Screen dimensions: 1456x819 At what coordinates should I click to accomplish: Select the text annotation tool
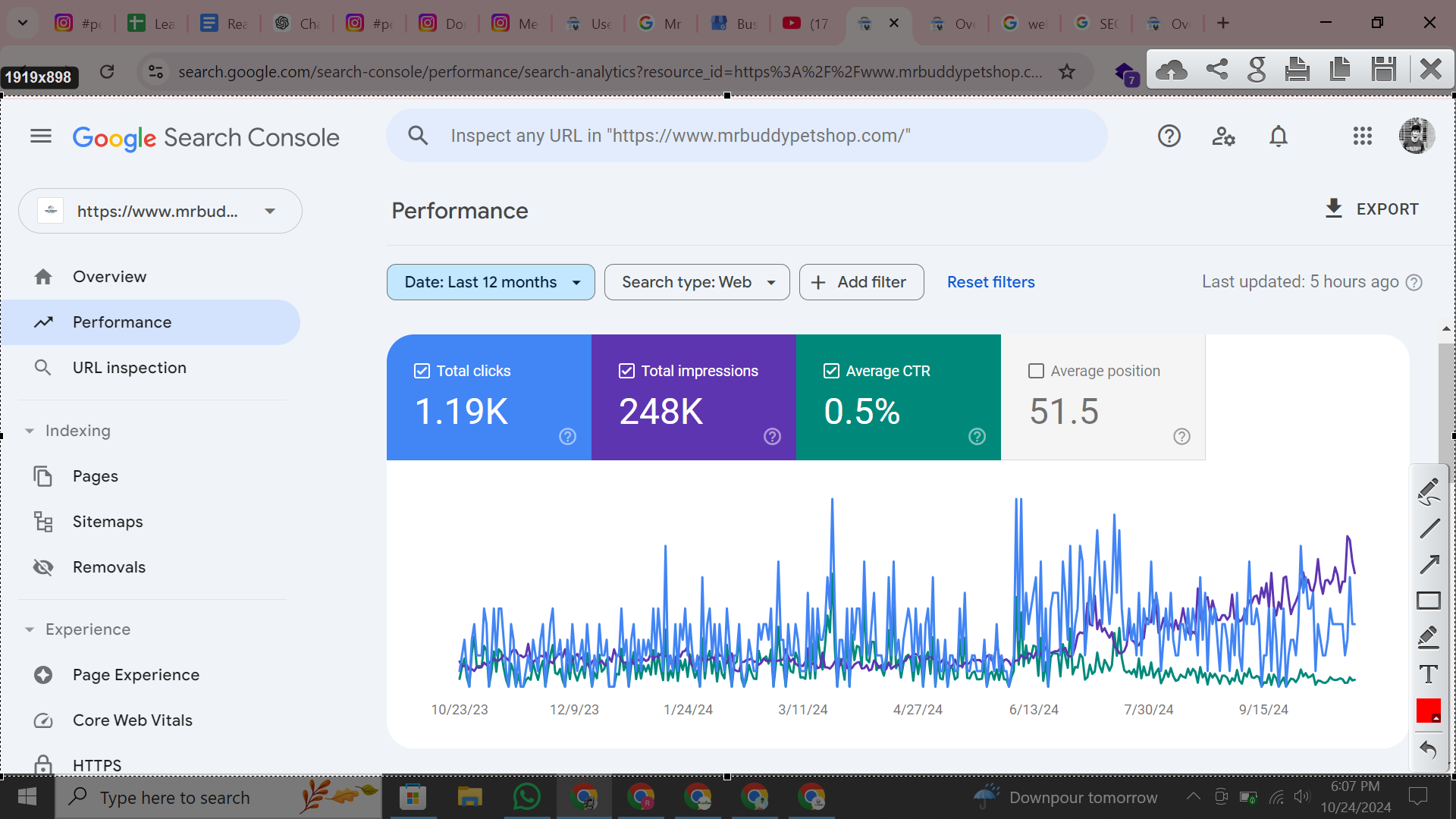point(1429,674)
